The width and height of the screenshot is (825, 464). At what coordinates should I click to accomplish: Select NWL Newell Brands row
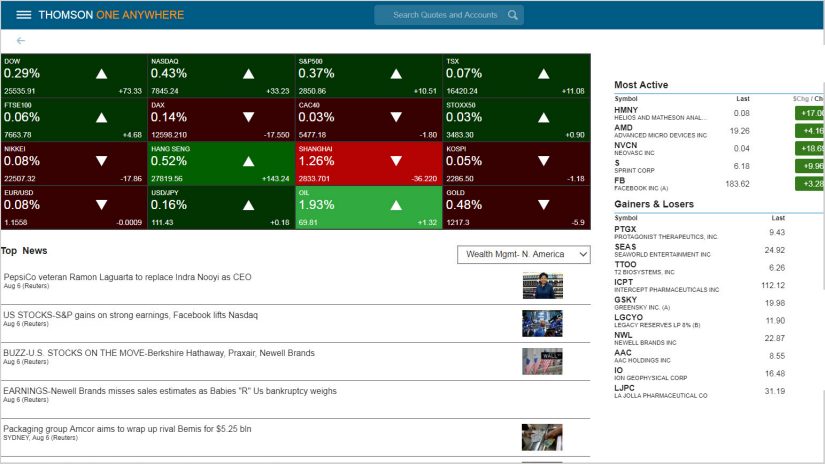700,338
